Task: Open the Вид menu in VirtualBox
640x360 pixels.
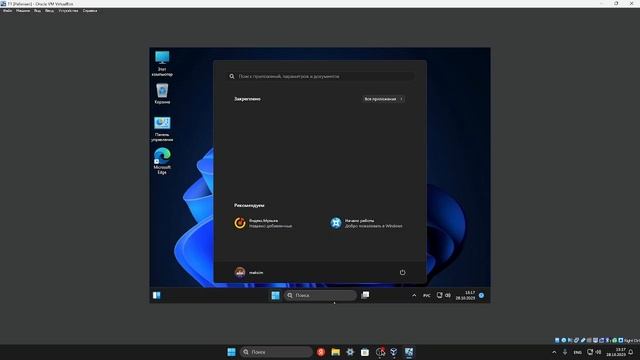Action: 37,11
